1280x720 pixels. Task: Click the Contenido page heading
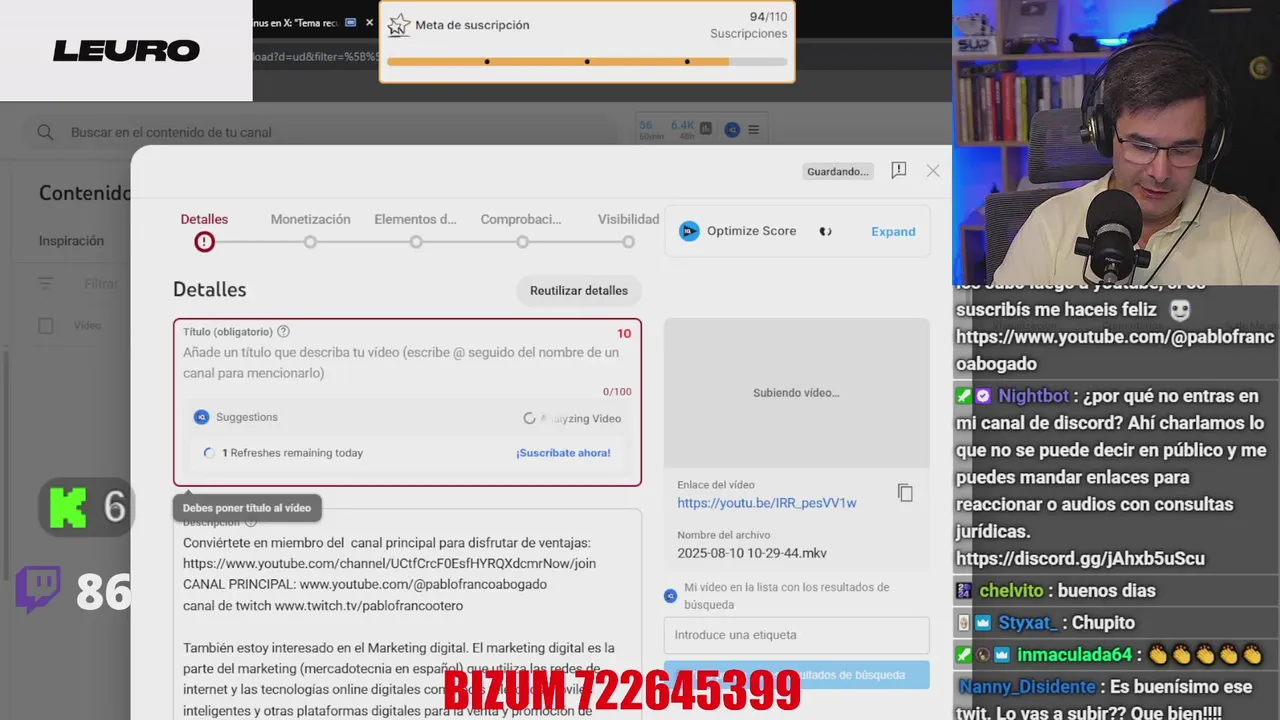(x=85, y=194)
